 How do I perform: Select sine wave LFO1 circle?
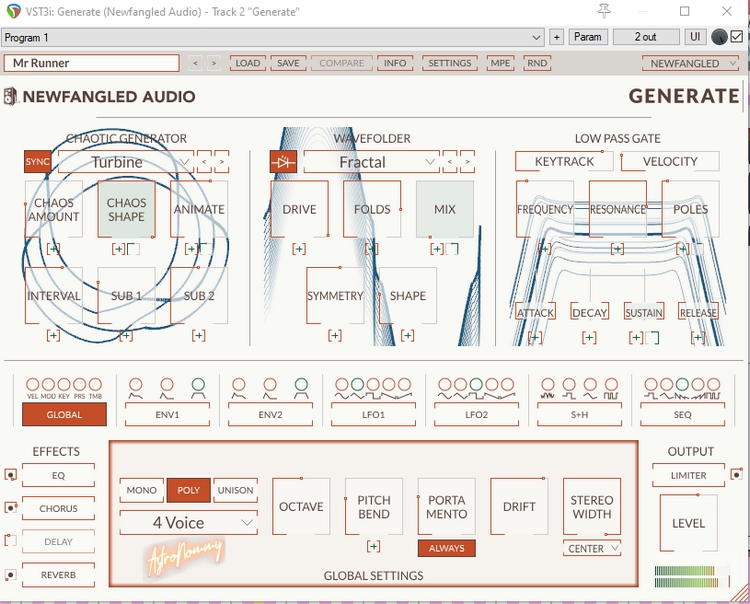click(342, 384)
